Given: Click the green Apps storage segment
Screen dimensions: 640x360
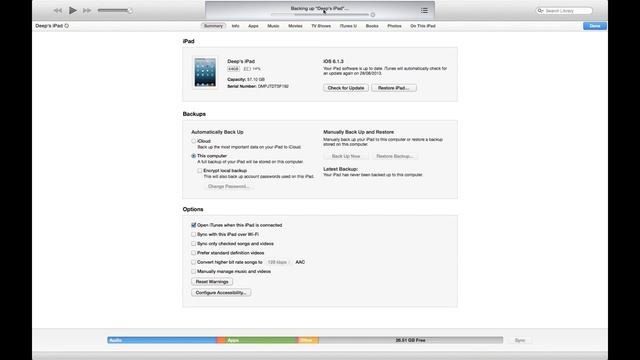Looking at the screenshot, I should (261, 340).
